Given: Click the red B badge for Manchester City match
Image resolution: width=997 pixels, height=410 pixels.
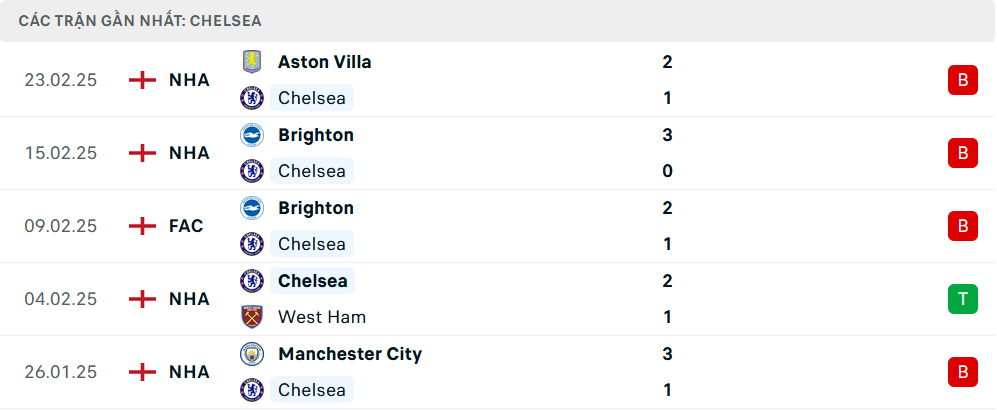Looking at the screenshot, I should [962, 372].
